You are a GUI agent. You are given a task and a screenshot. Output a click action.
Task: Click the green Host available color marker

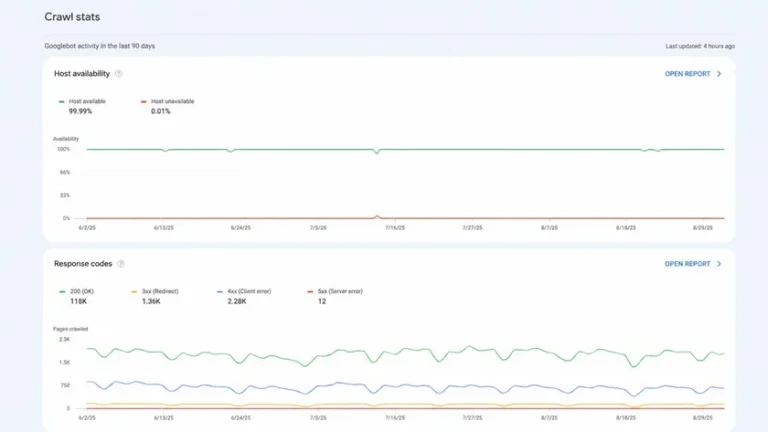pos(61,102)
